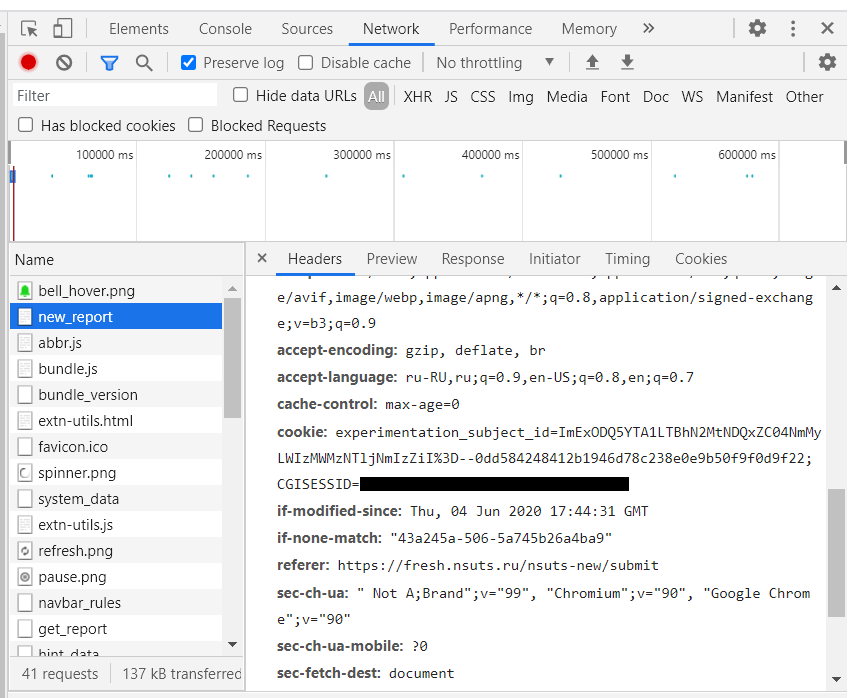Enable Disable cache checkbox

[306, 63]
